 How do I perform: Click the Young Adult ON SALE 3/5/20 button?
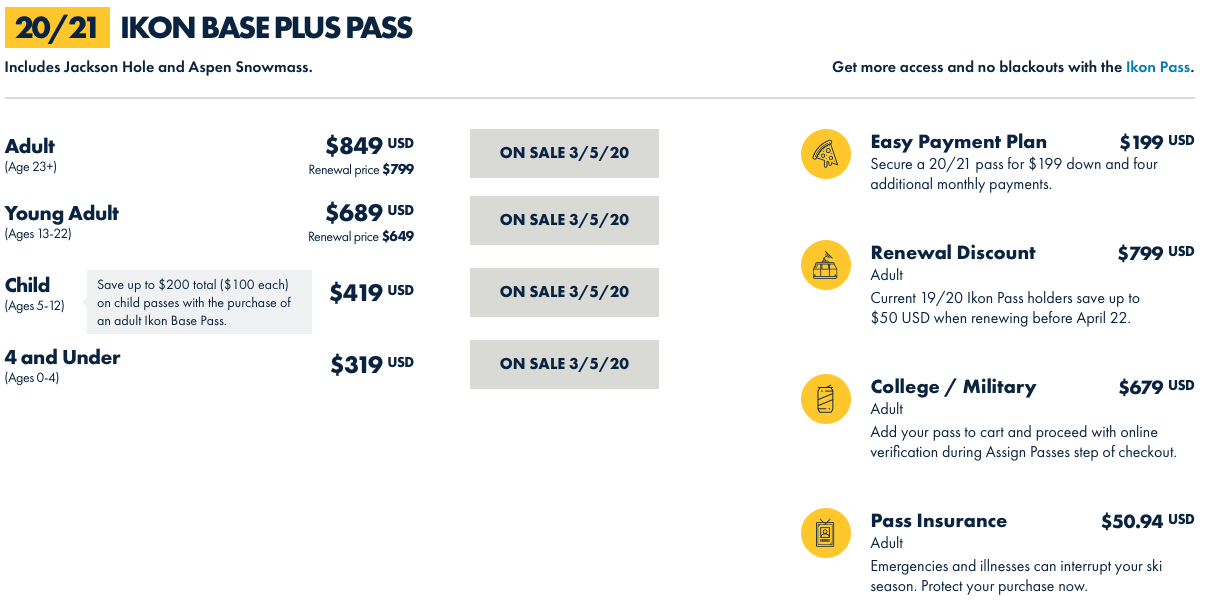(x=564, y=220)
